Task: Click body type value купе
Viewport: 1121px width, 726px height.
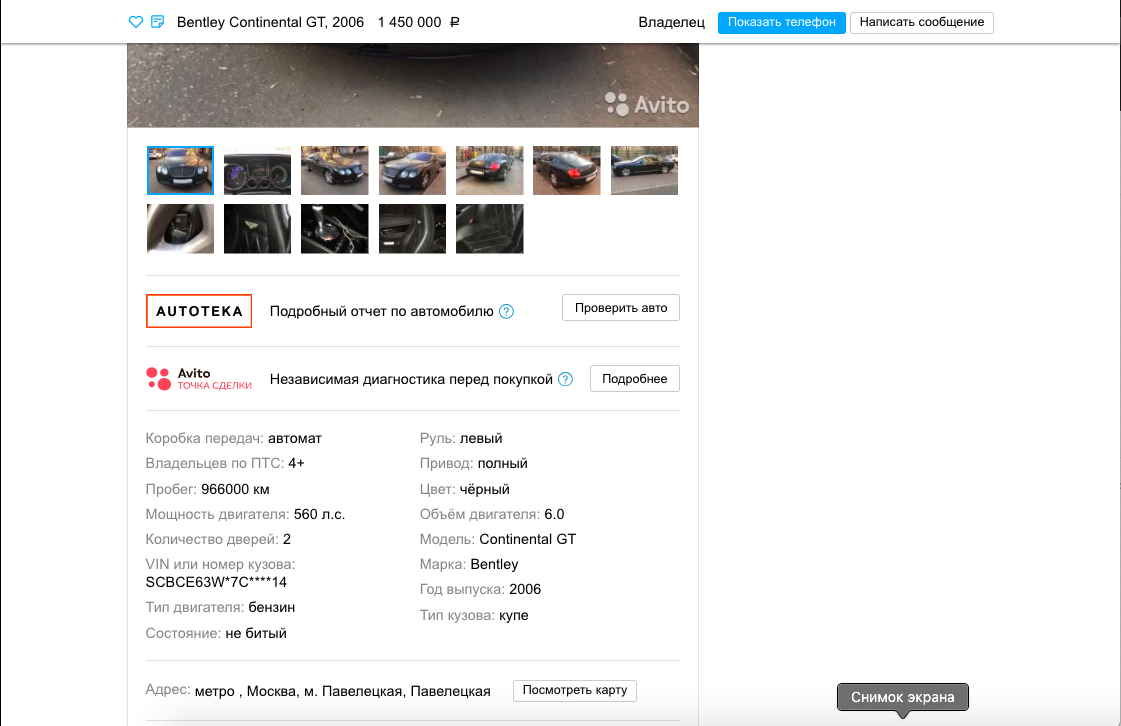Action: tap(513, 615)
